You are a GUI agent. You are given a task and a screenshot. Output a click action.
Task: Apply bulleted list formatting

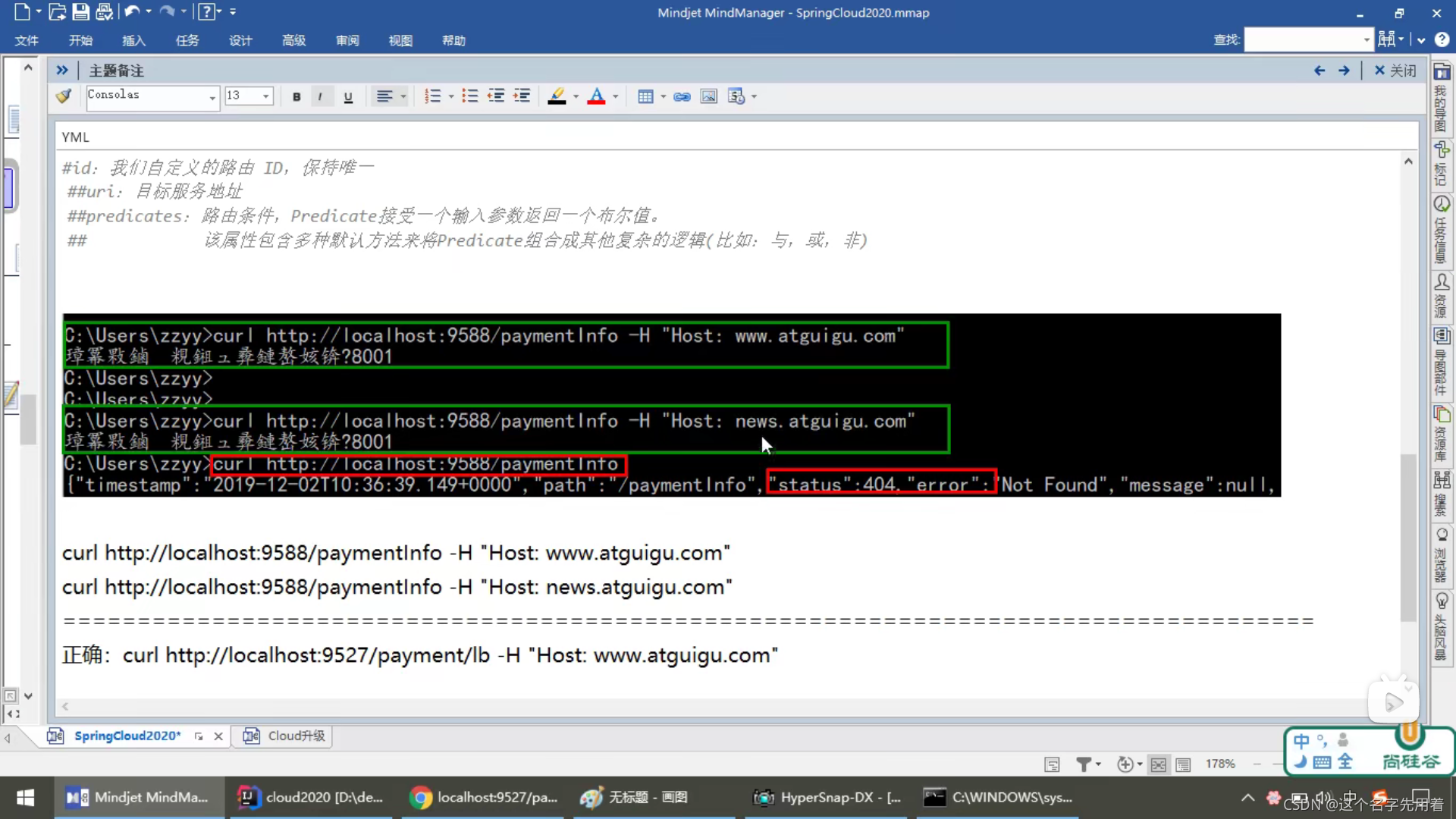[x=470, y=96]
